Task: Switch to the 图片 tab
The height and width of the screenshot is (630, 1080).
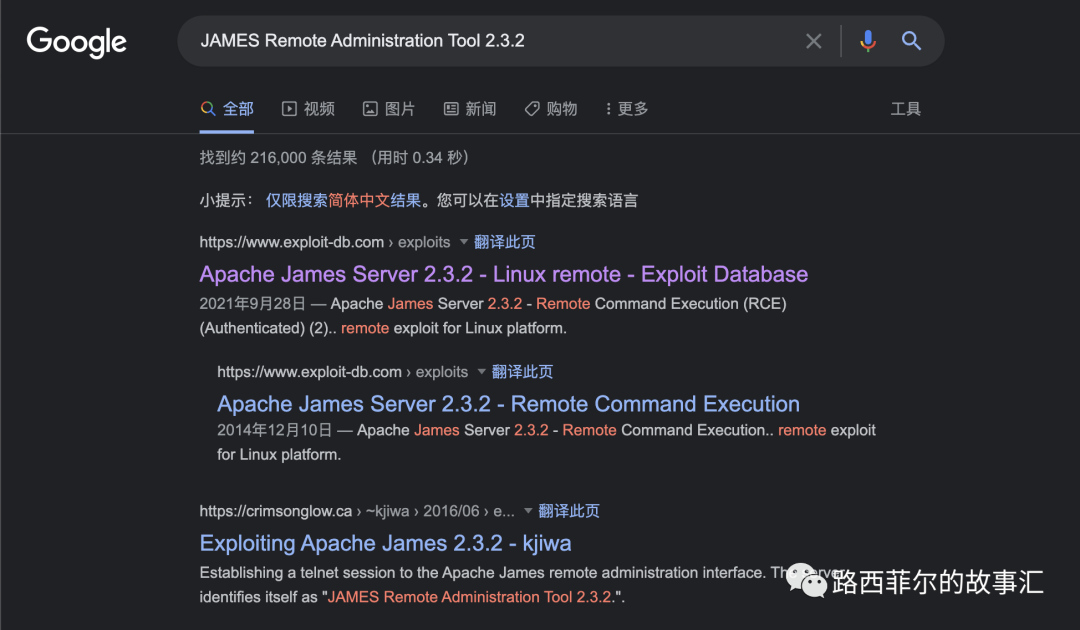Action: tap(389, 109)
